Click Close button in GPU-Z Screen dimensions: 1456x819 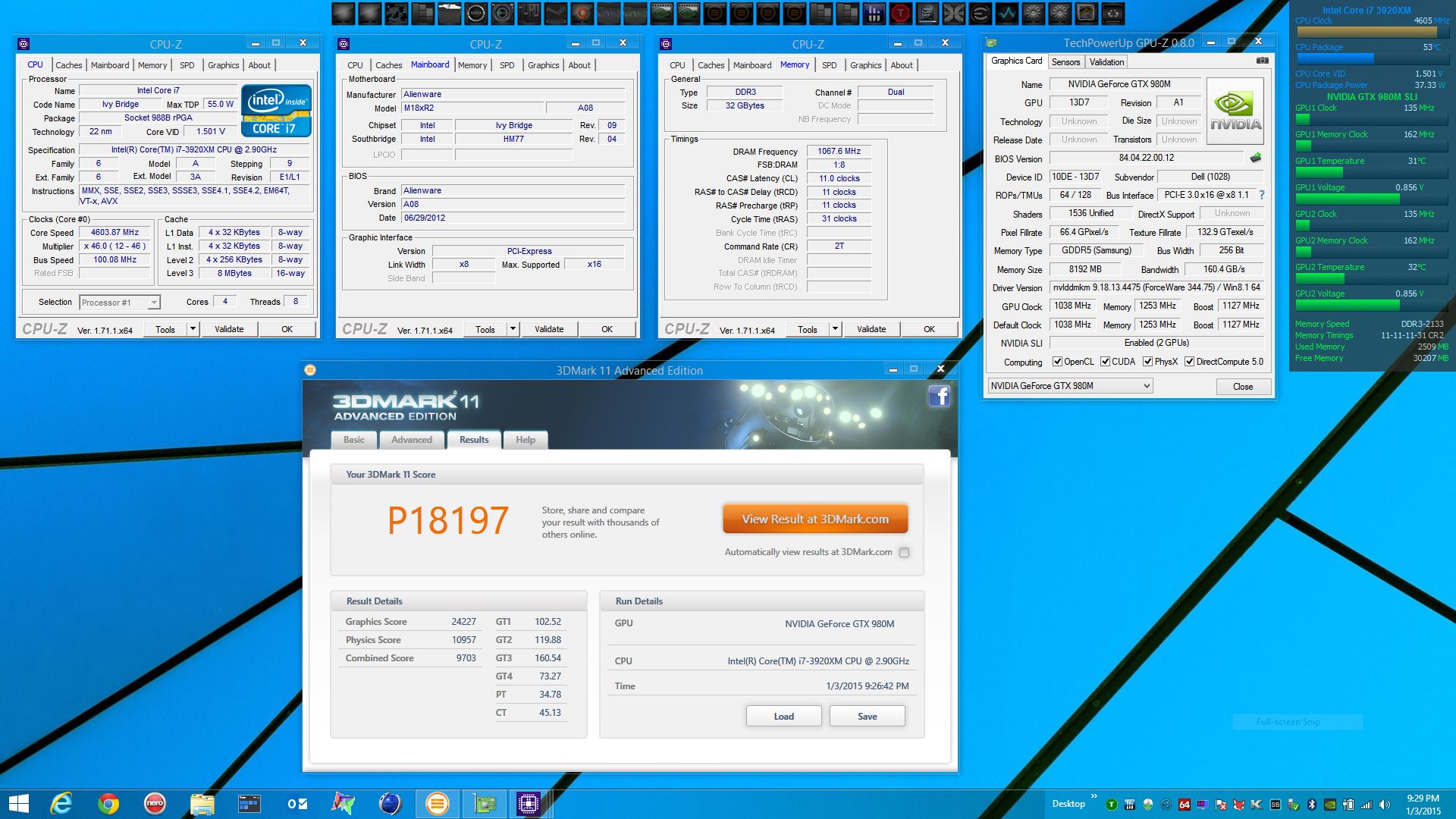pos(1243,387)
